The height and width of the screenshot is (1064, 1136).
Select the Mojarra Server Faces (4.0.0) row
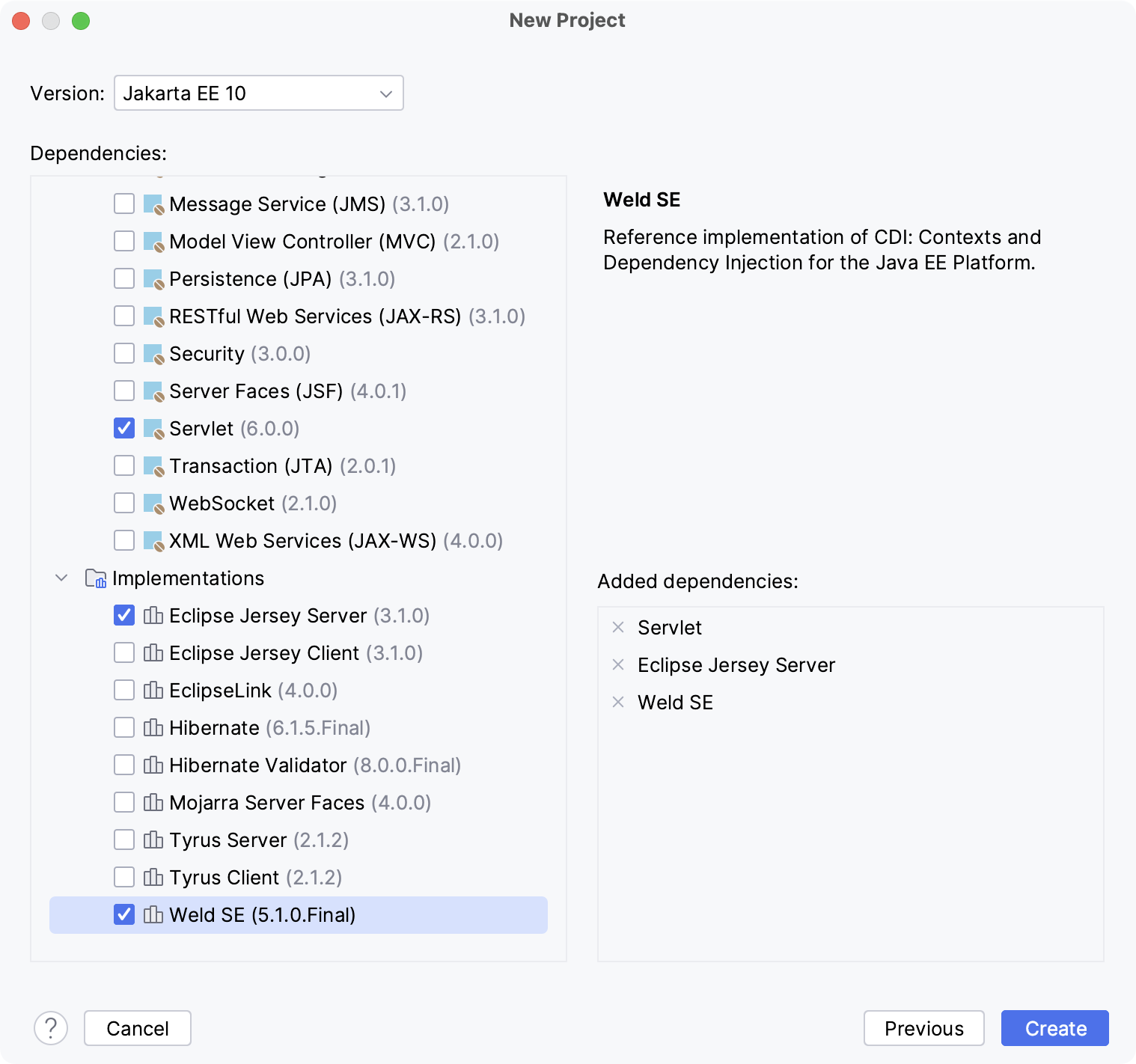300,802
